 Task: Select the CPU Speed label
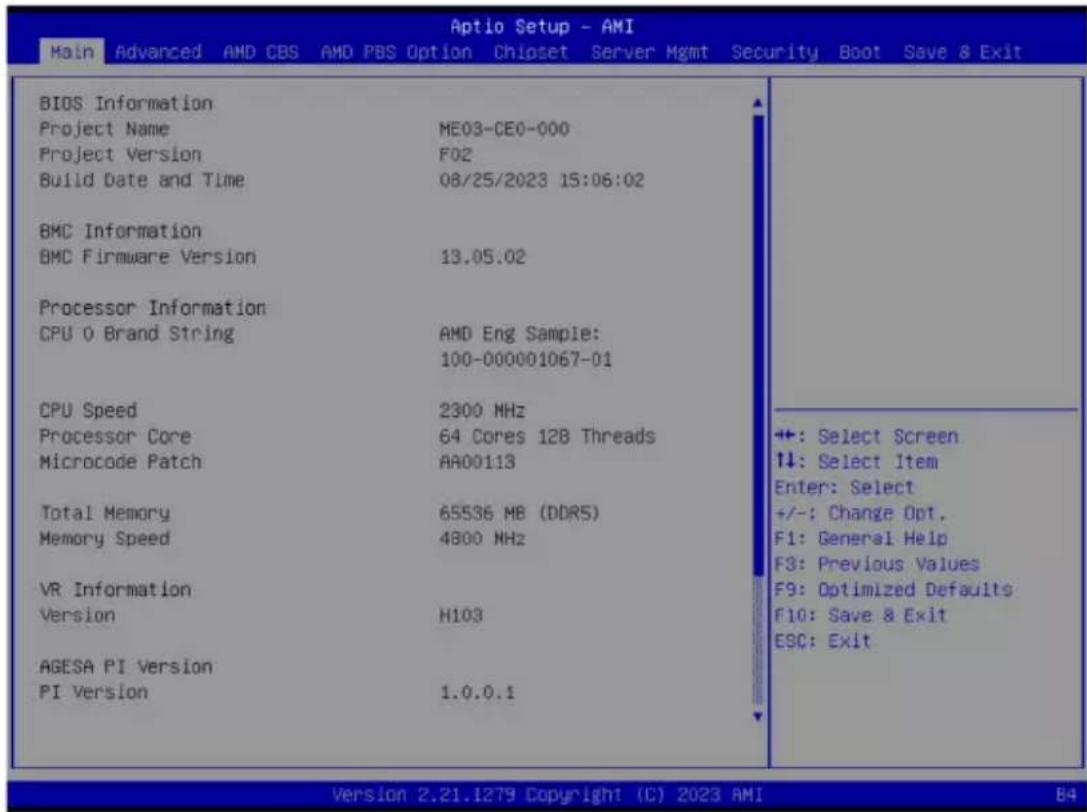(x=88, y=411)
